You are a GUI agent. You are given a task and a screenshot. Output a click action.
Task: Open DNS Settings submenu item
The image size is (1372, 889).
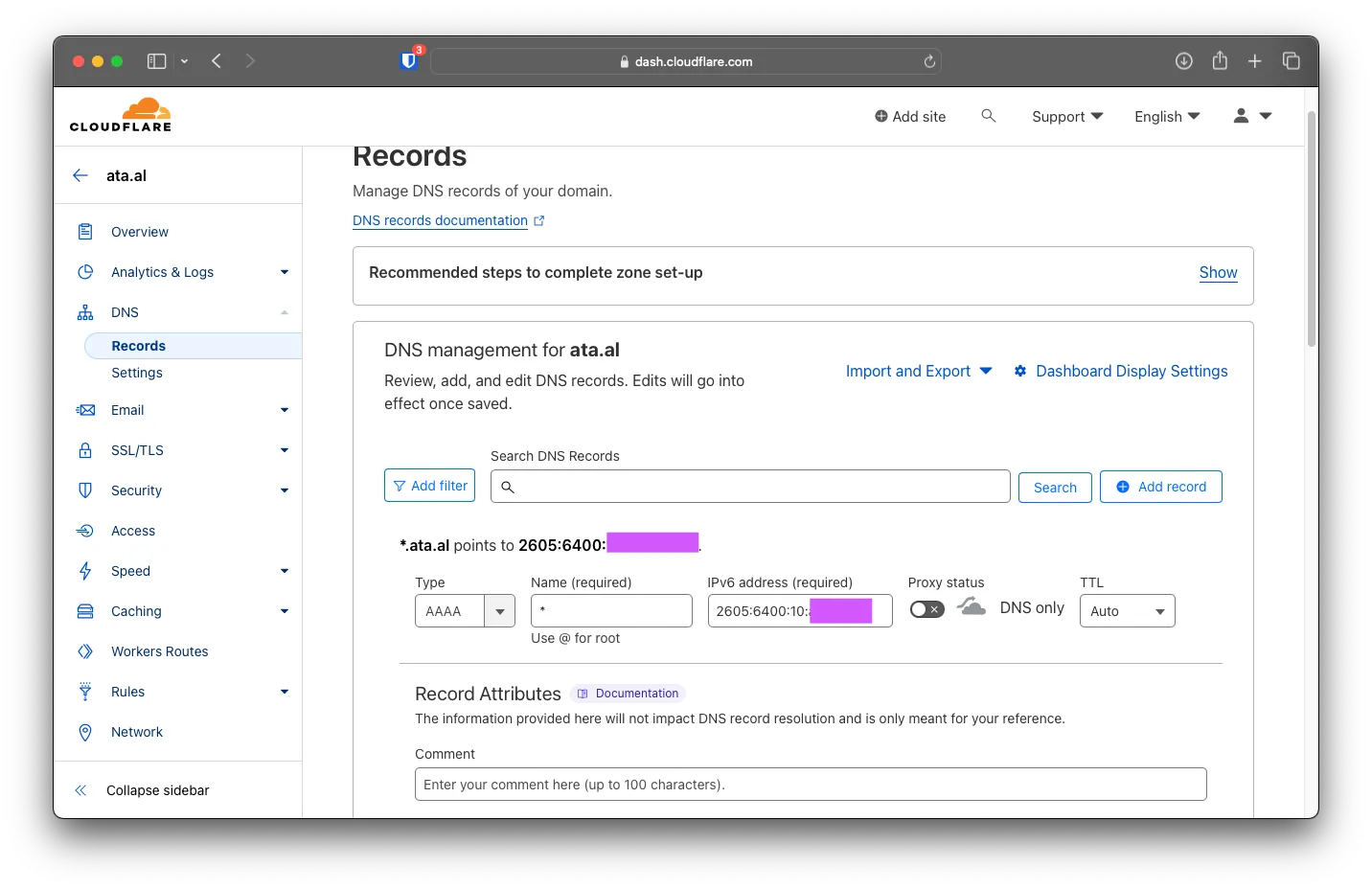coord(137,373)
